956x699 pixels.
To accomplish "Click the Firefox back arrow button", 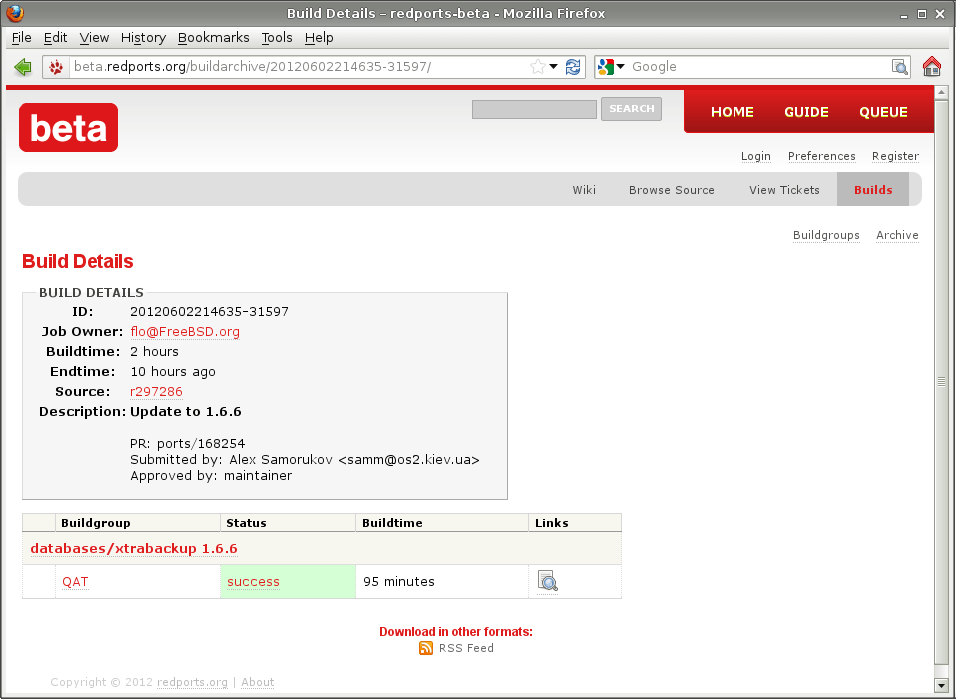I will tap(23, 67).
